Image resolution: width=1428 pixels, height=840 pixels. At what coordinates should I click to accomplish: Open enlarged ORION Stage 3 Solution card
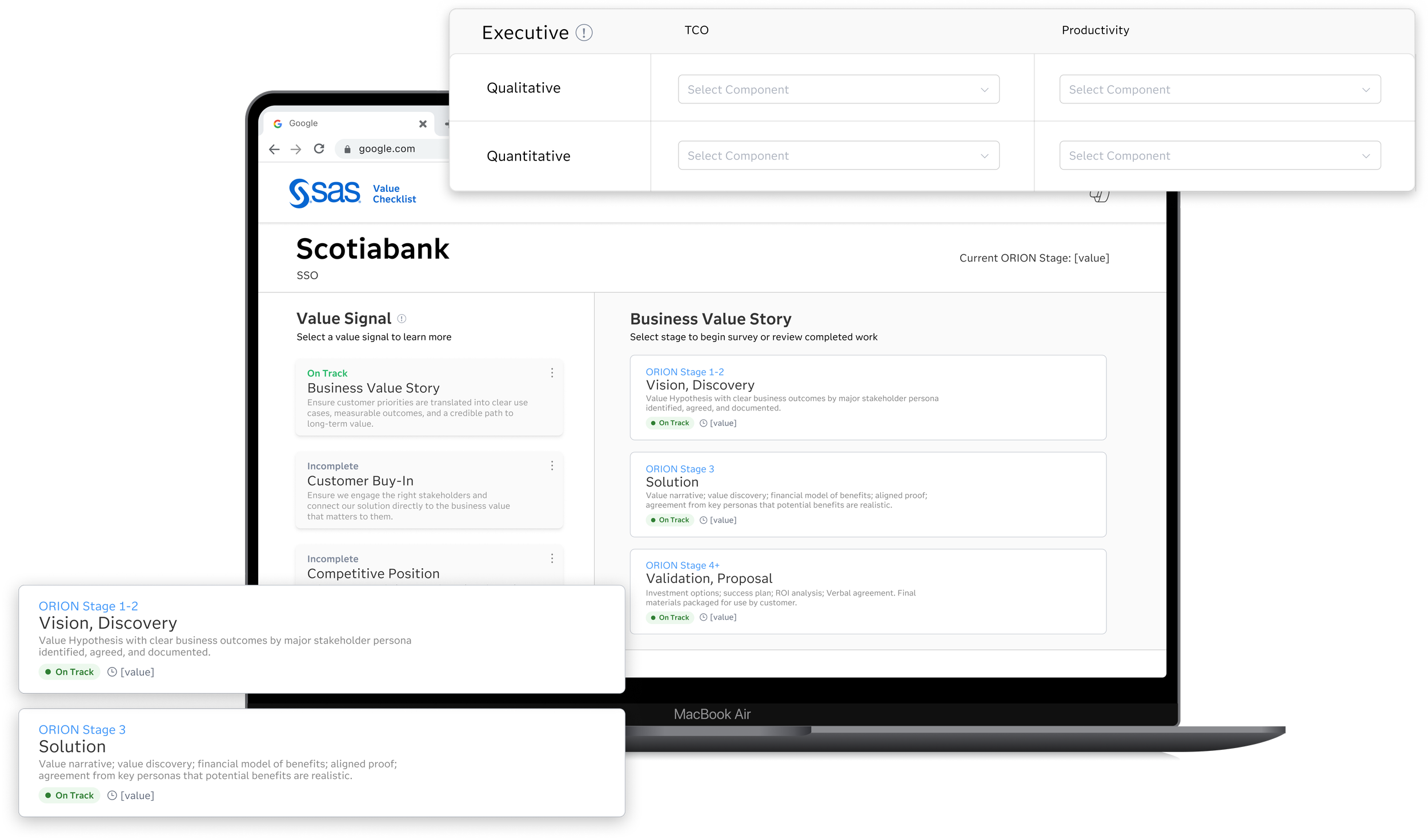(x=321, y=762)
